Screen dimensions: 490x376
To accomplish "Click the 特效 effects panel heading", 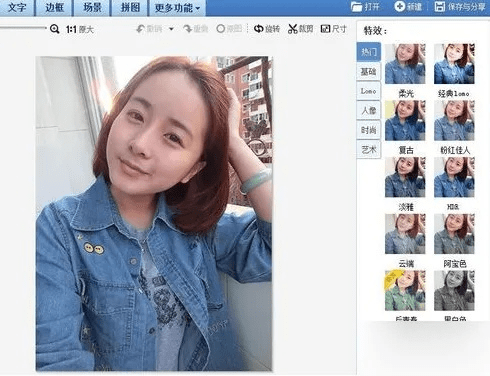I will (x=375, y=31).
